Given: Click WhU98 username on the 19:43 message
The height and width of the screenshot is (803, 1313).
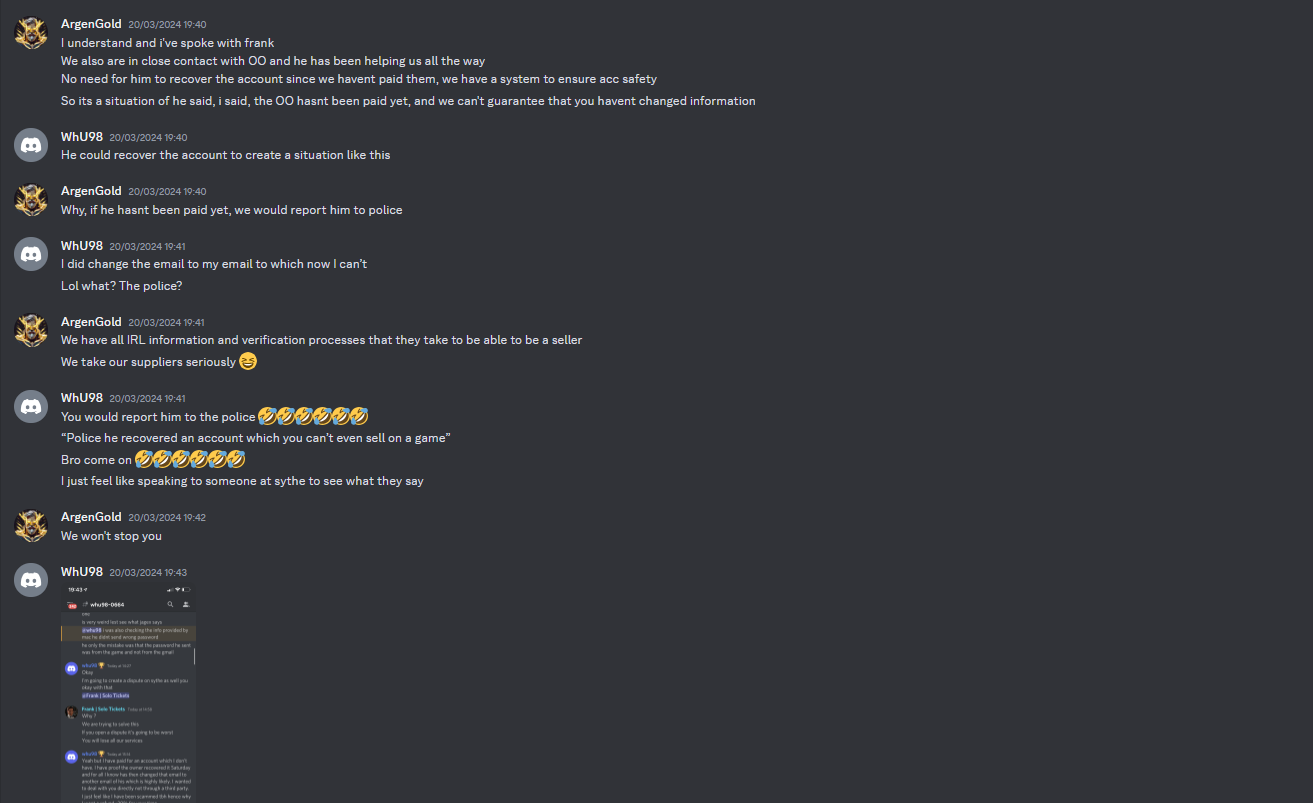Looking at the screenshot, I should pyautogui.click(x=82, y=572).
